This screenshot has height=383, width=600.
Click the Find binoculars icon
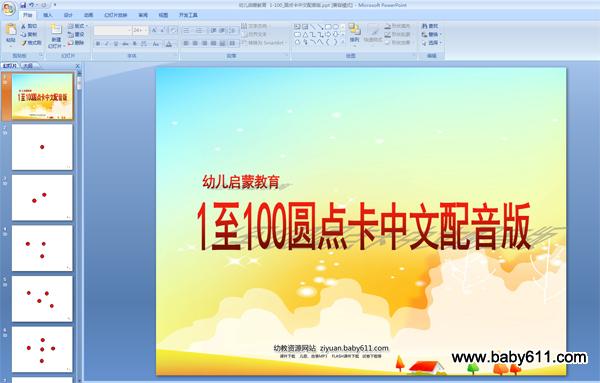(x=424, y=26)
